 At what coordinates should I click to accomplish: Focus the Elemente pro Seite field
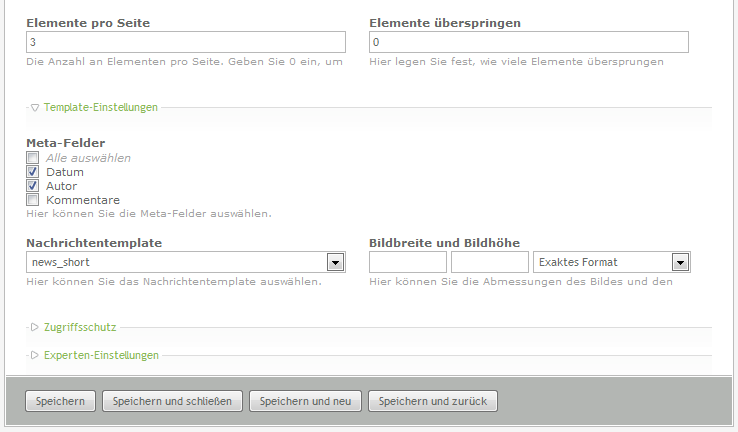[x=185, y=42]
